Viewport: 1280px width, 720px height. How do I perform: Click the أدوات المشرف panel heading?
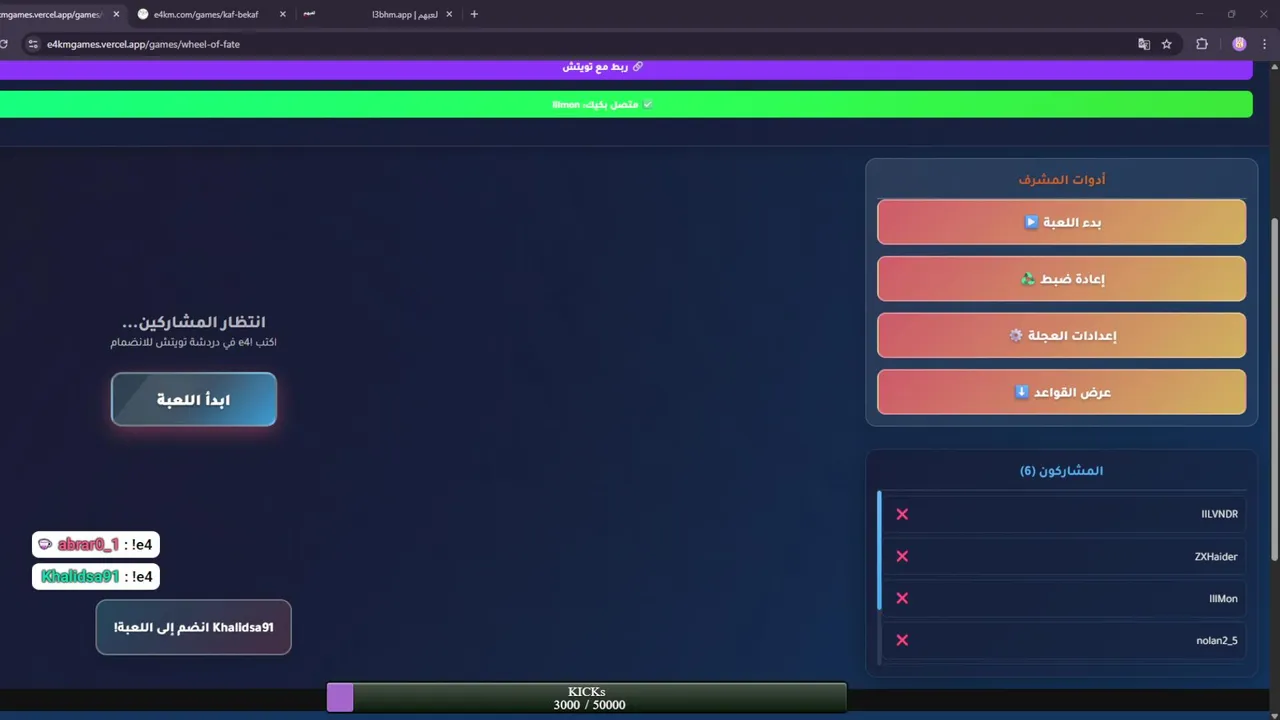pyautogui.click(x=1062, y=180)
